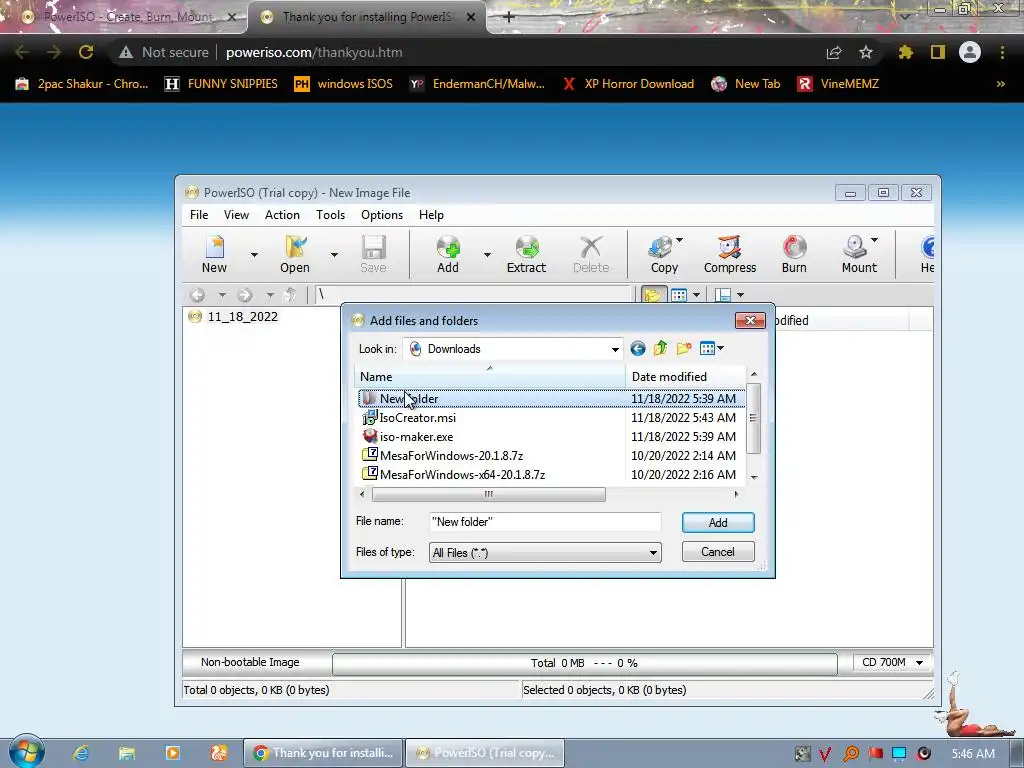Image resolution: width=1024 pixels, height=768 pixels.
Task: Click the Open toolbar icon
Action: tap(295, 254)
